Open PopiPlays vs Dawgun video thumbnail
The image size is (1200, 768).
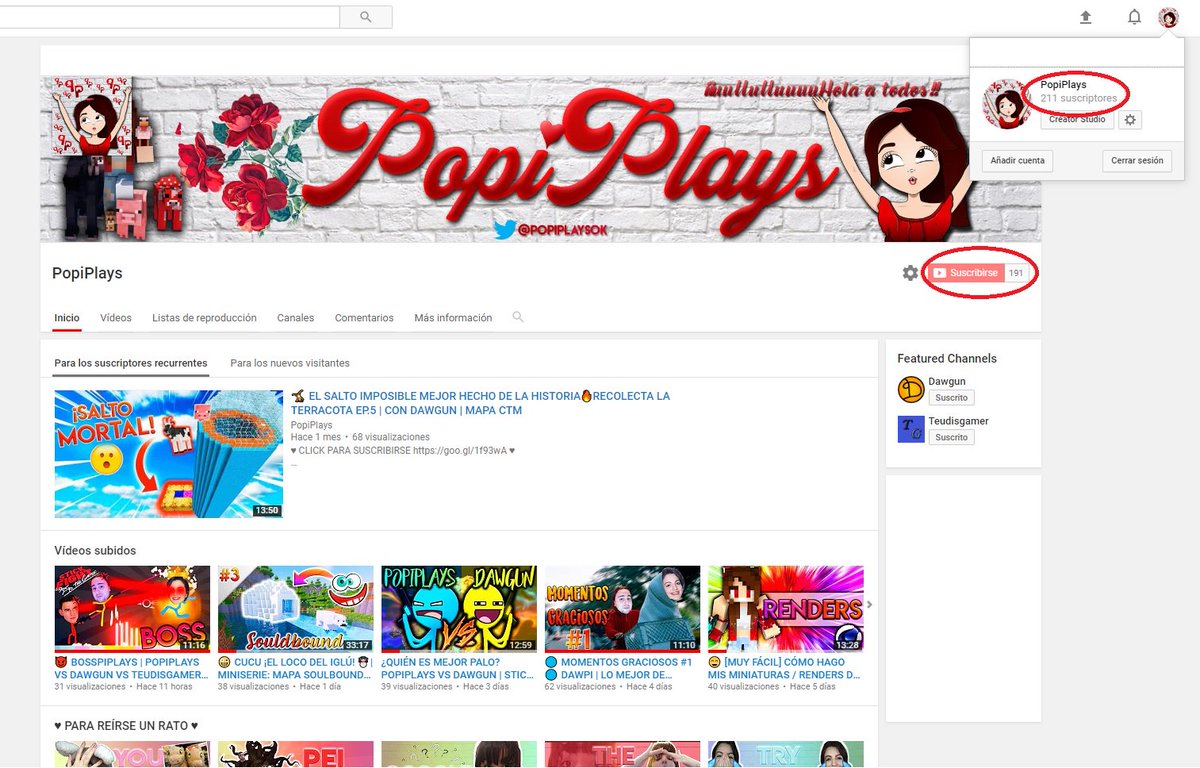(x=459, y=609)
